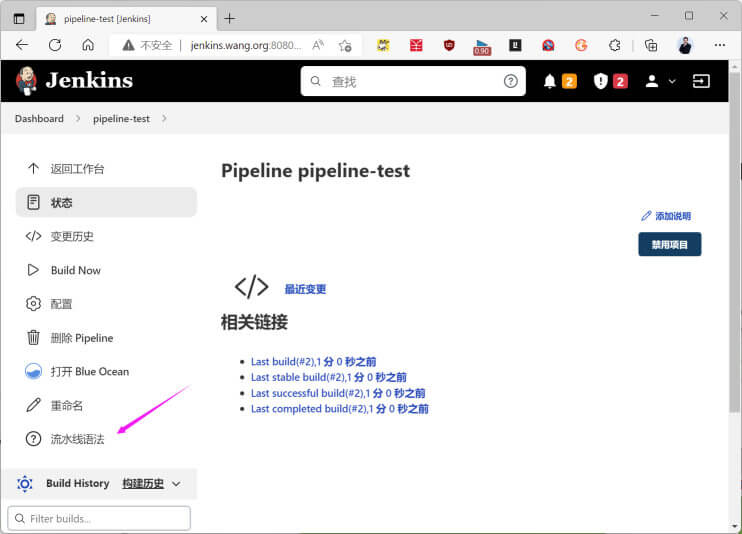Screen dimensions: 742x534
Task: Collapse the Build History chevron
Action: 177,484
